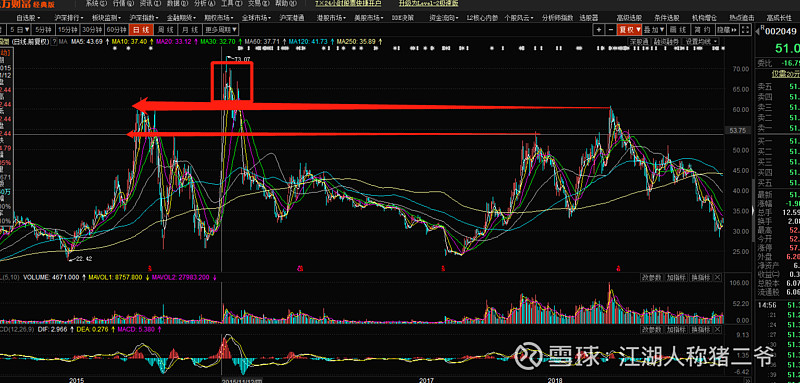This screenshot has width=800, height=383.
Task: Click the 深股通 button
Action: click(x=639, y=41)
